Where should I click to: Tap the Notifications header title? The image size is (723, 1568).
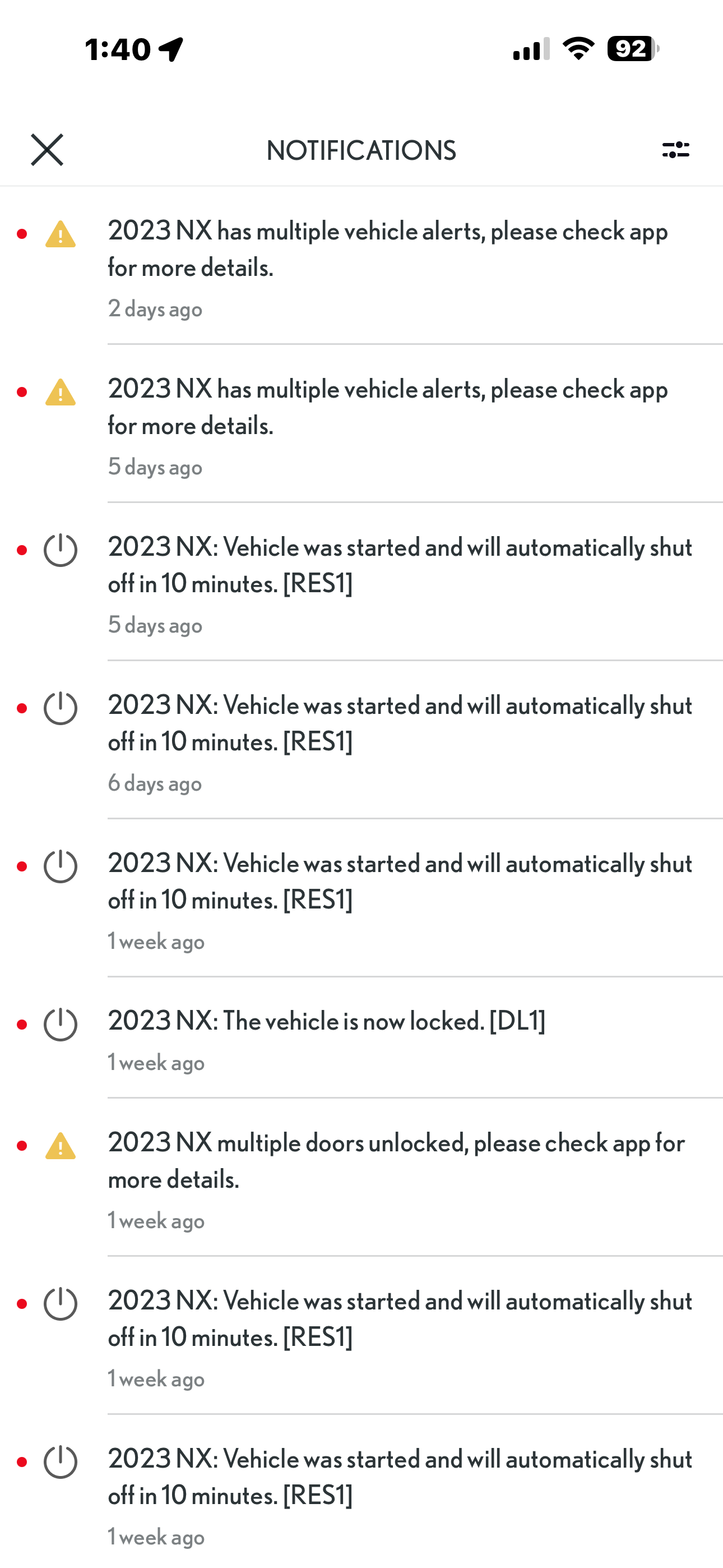click(361, 150)
